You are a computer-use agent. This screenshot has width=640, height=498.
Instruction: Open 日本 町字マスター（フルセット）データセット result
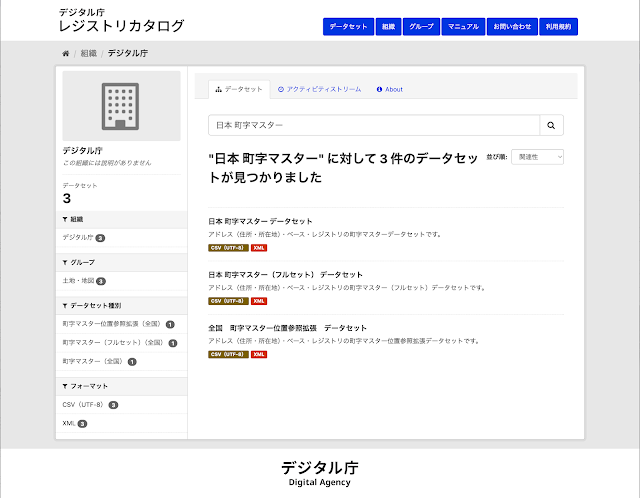[x=285, y=275]
